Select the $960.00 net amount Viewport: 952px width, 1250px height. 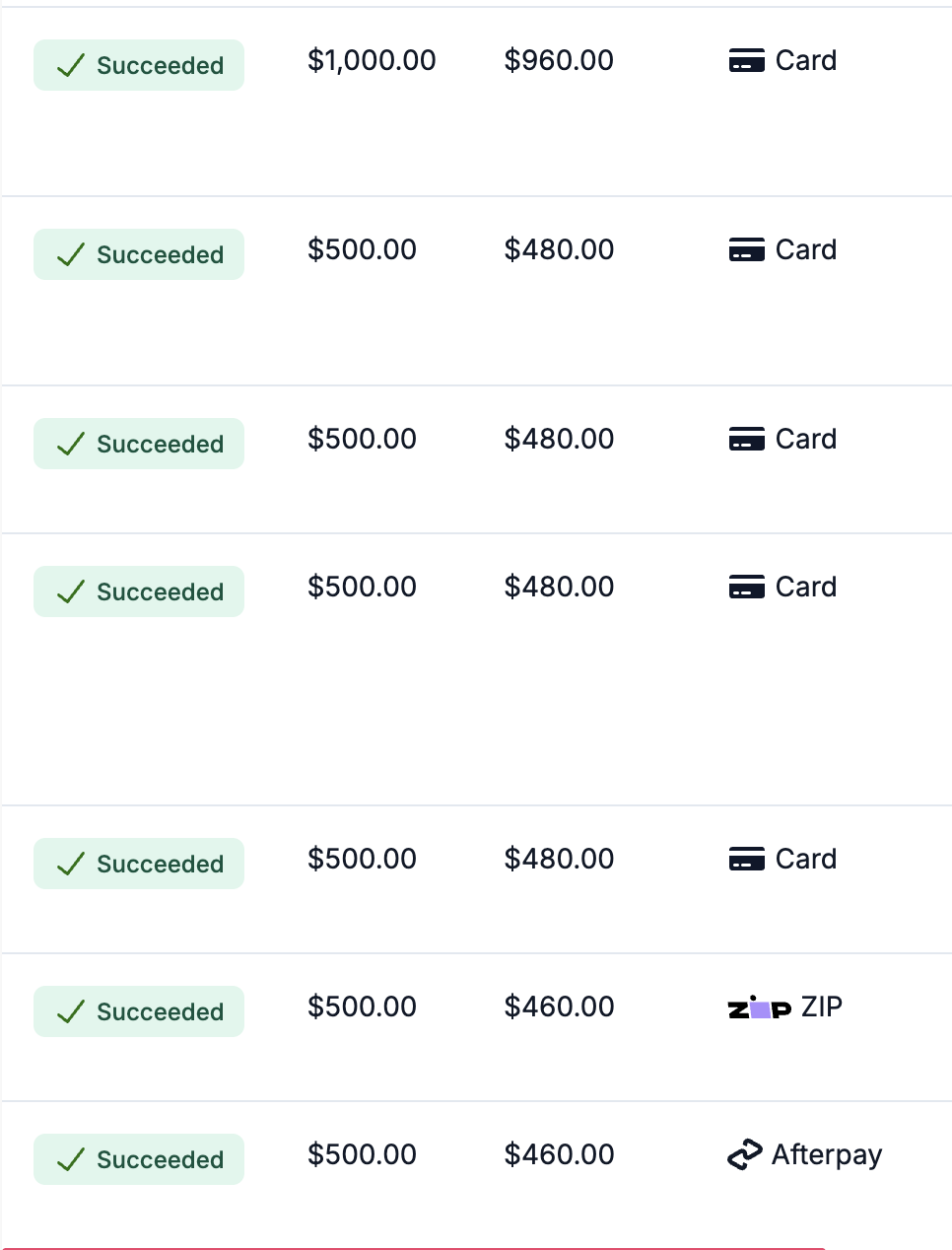(x=559, y=61)
